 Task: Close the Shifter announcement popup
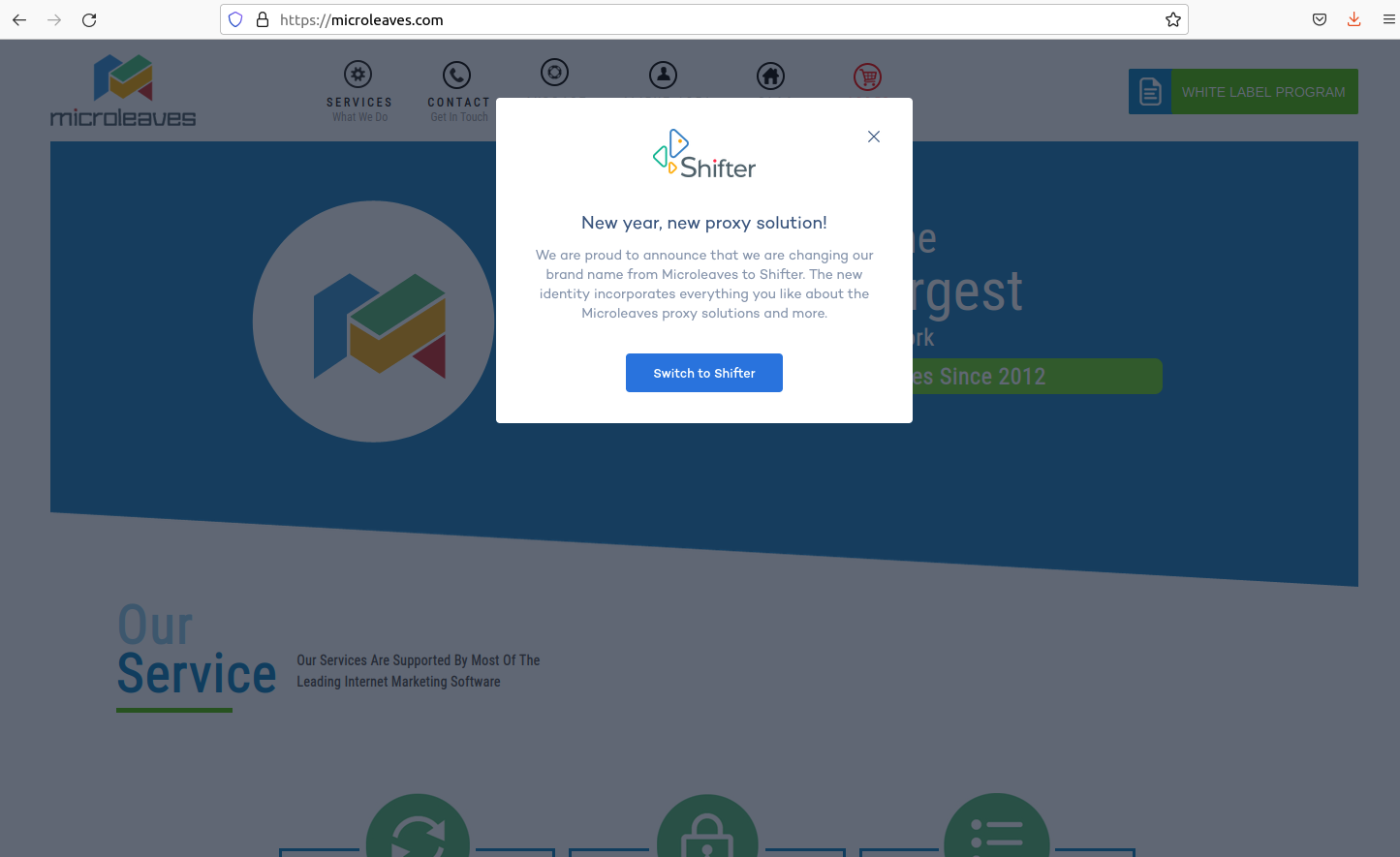coord(874,137)
